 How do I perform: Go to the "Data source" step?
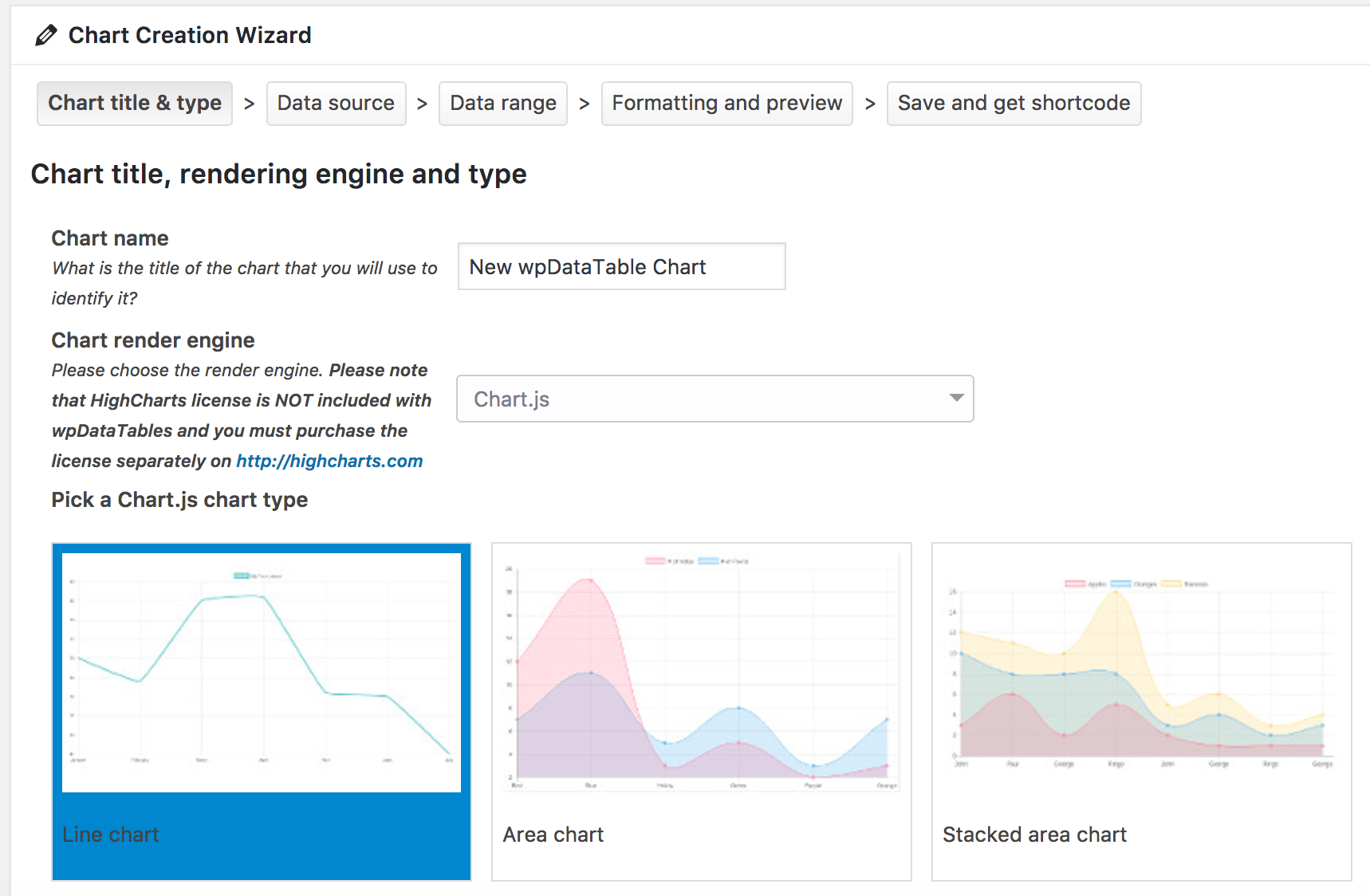coord(336,104)
